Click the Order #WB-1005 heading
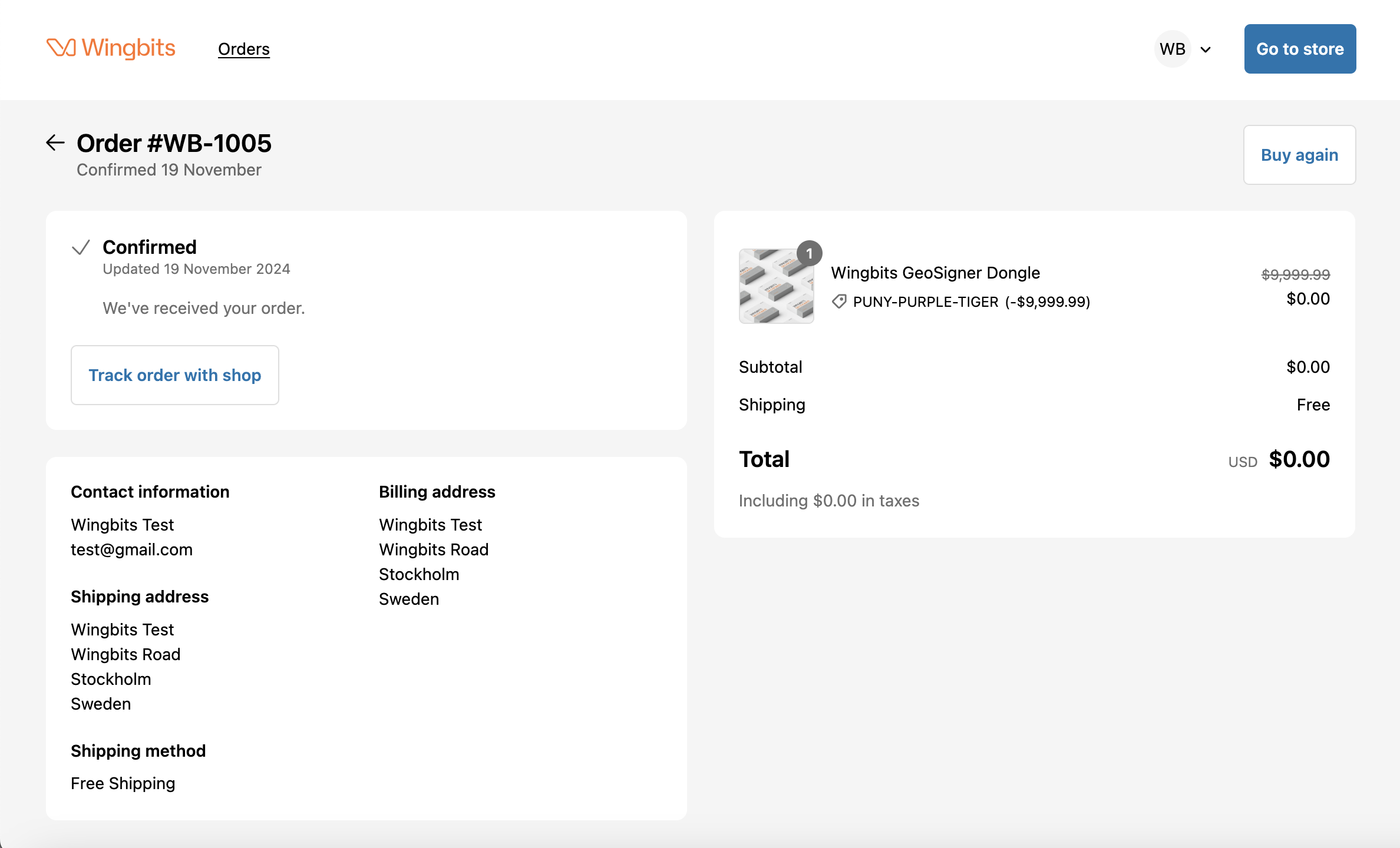The height and width of the screenshot is (848, 1400). pyautogui.click(x=174, y=143)
